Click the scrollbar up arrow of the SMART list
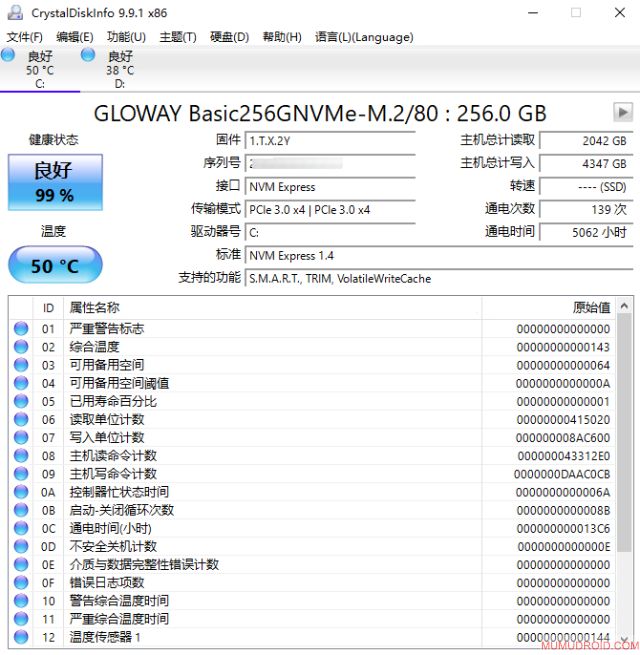 624,306
